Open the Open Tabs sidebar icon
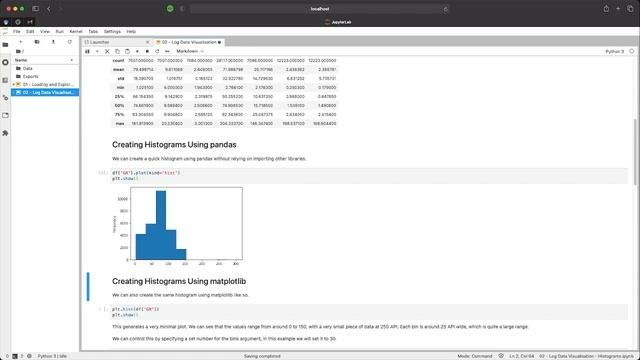640x360 pixels. click(x=5, y=116)
